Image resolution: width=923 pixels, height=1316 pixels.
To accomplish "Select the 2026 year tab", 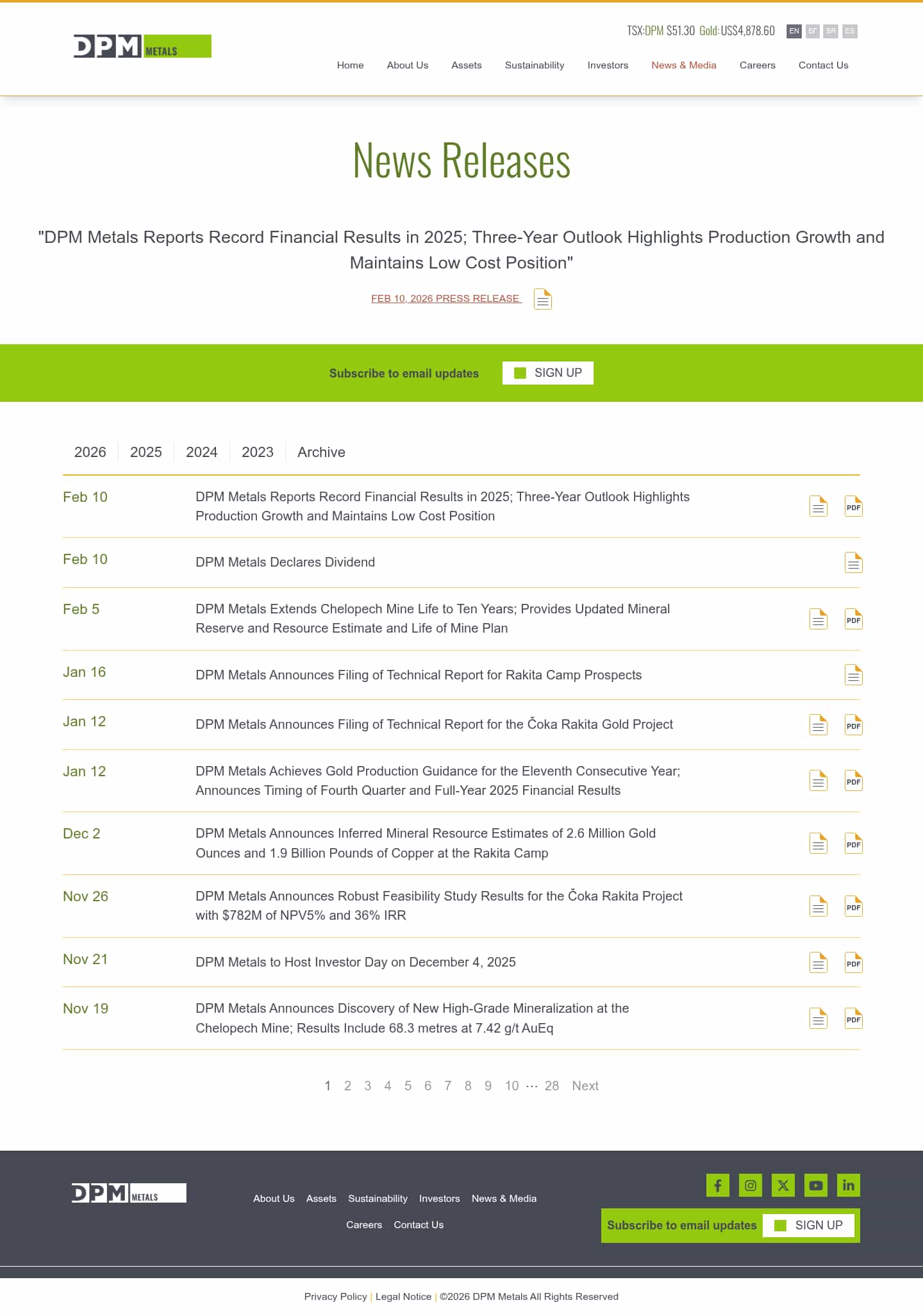I will click(90, 452).
